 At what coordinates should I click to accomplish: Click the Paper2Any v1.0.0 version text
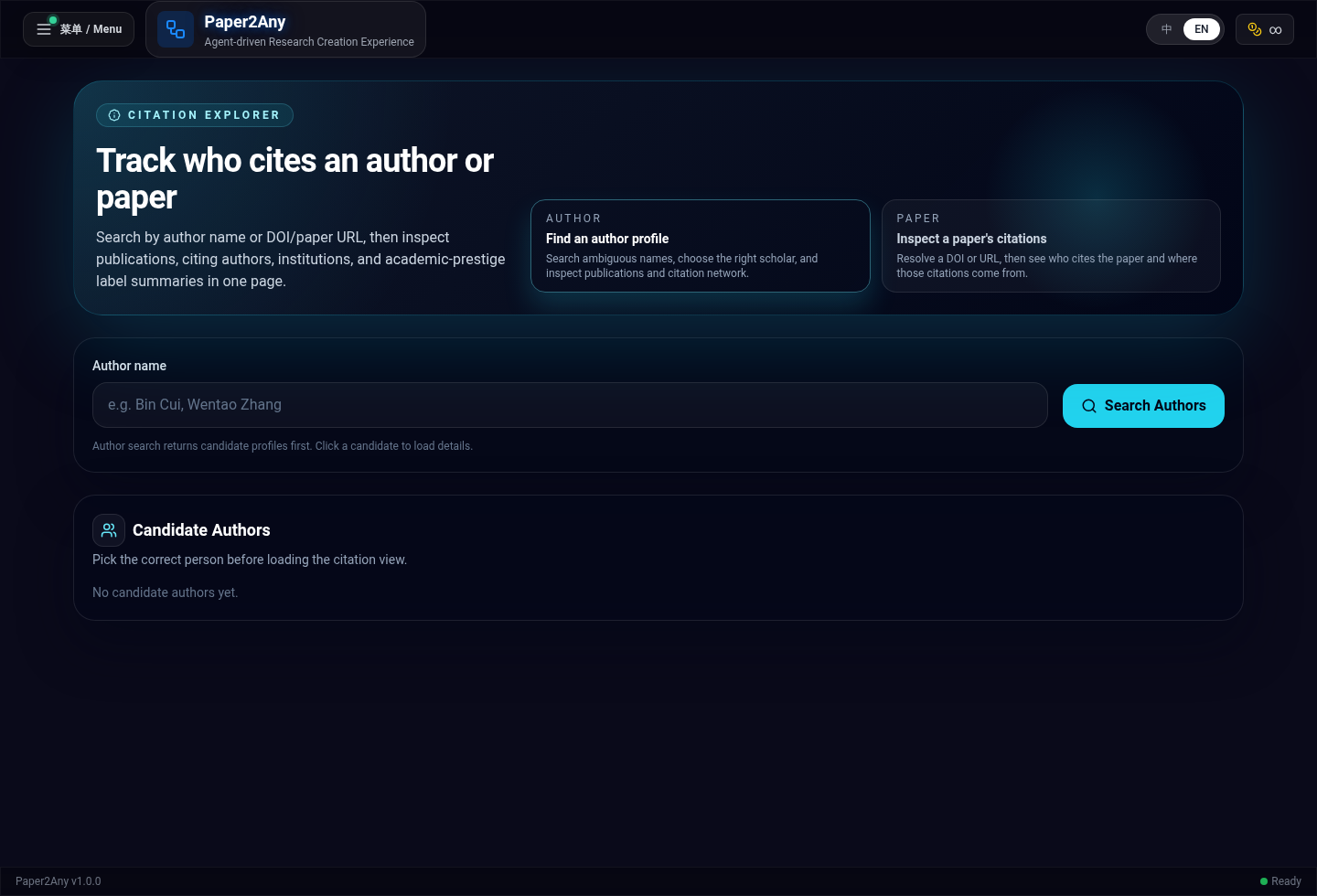click(59, 881)
